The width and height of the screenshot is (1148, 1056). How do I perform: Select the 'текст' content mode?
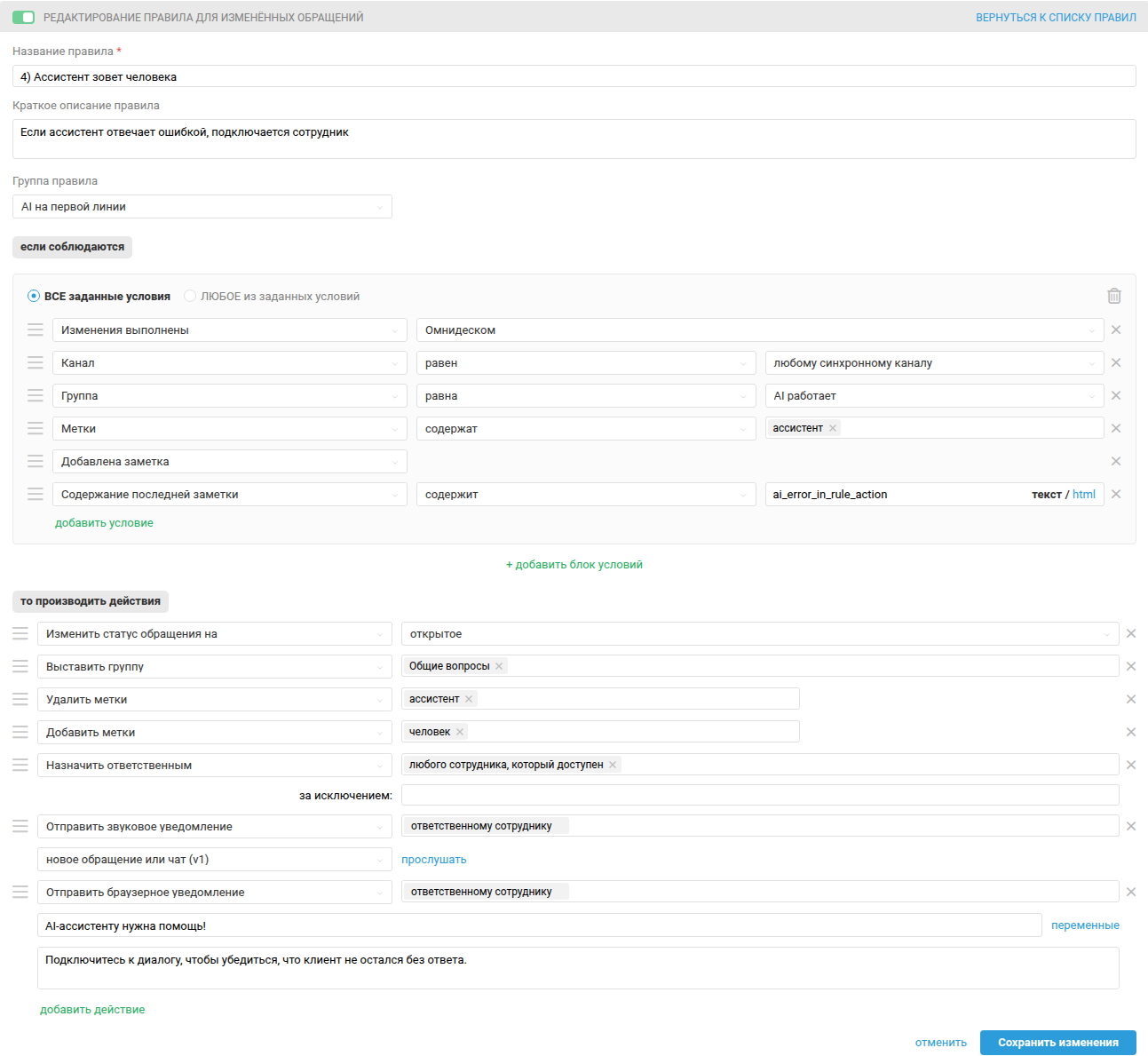point(1046,495)
